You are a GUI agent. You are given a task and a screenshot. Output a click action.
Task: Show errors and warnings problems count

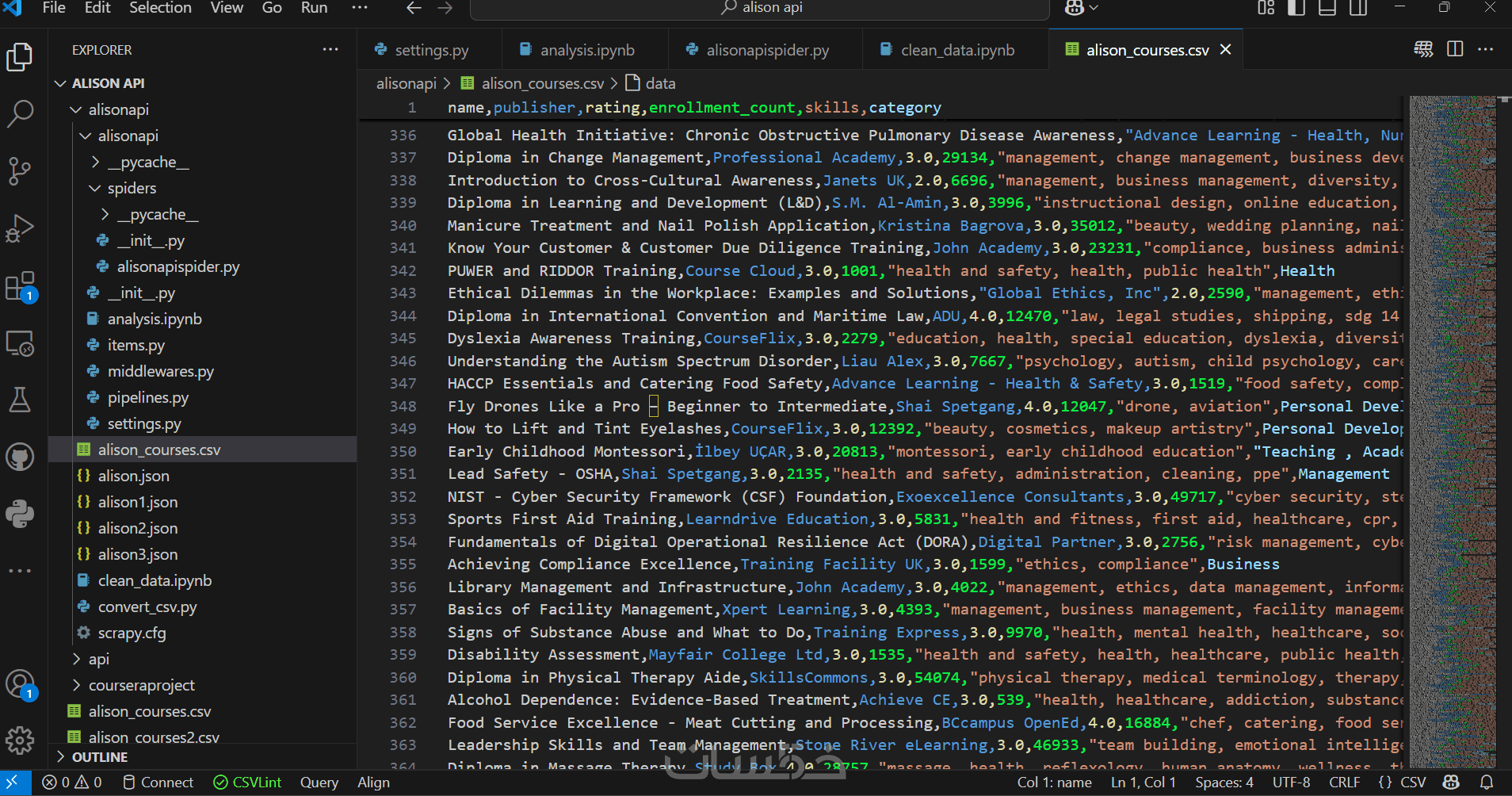pyautogui.click(x=72, y=783)
